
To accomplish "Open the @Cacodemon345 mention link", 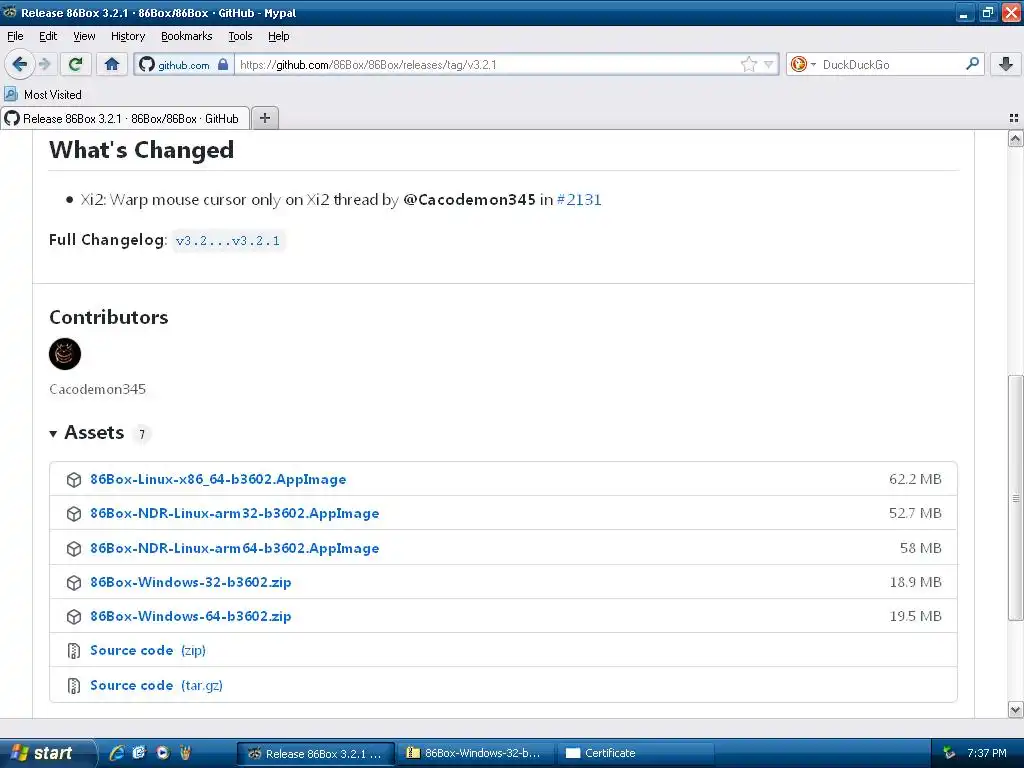I will (x=470, y=200).
